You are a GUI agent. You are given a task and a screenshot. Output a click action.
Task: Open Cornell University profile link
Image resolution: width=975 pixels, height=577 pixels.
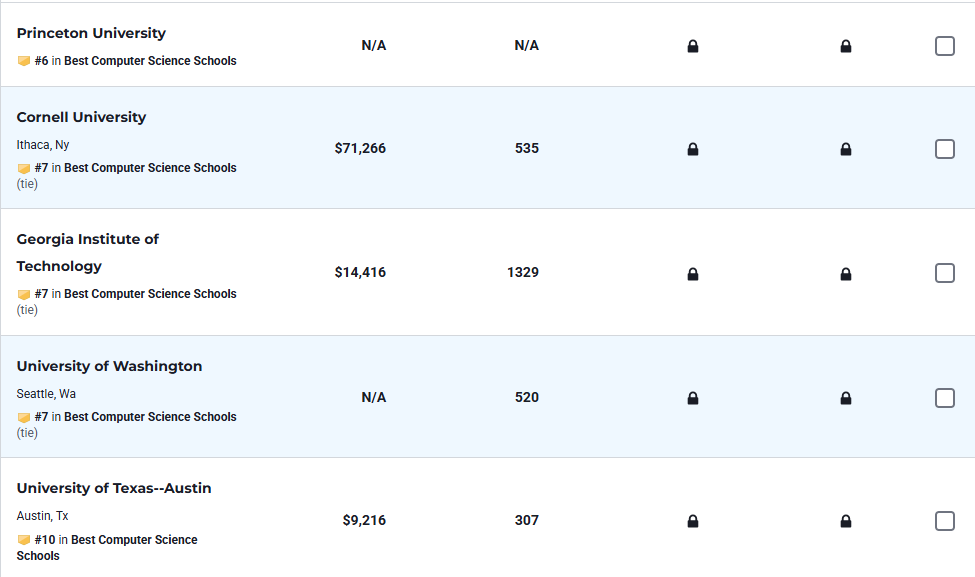(81, 117)
